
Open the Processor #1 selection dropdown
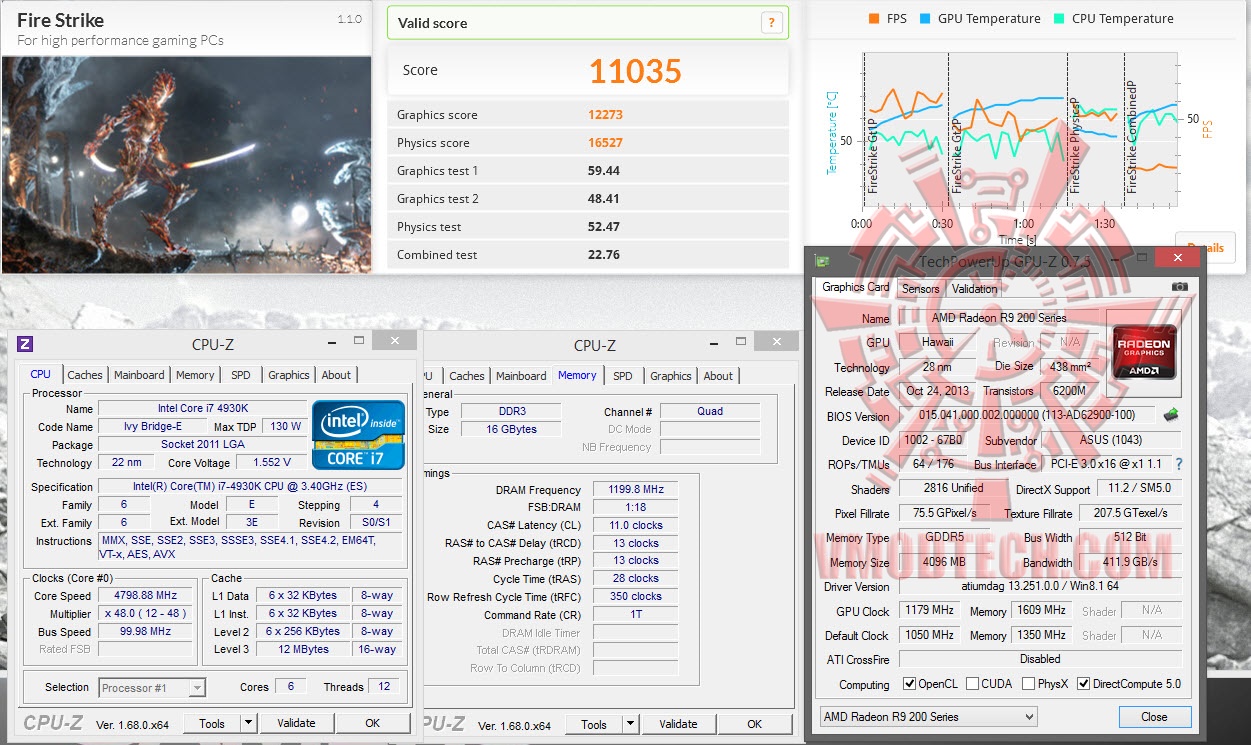pos(152,687)
